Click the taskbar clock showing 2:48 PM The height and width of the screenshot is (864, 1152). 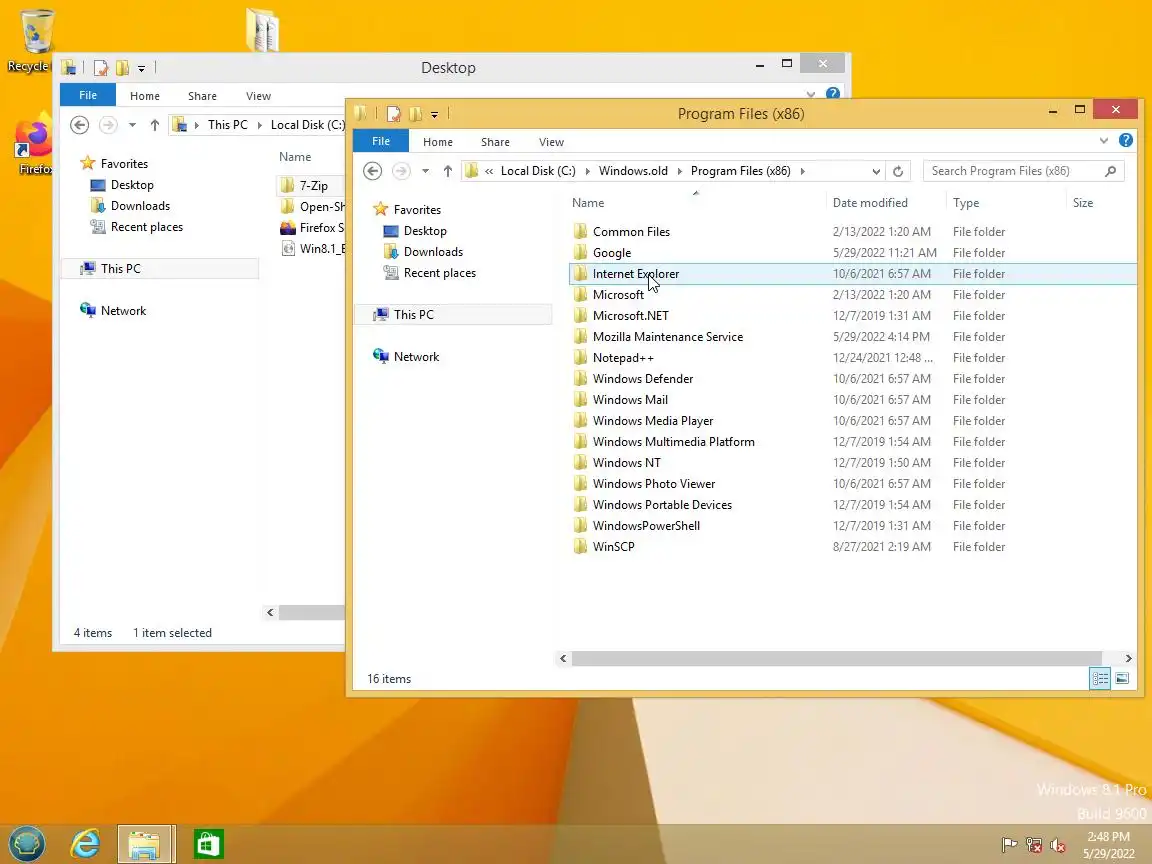(x=1108, y=837)
